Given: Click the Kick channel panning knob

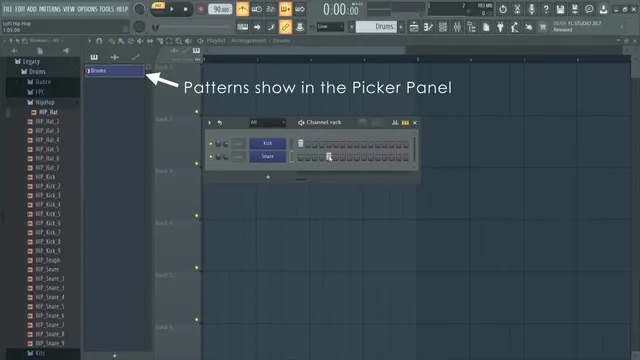Looking at the screenshot, I should pos(218,144).
